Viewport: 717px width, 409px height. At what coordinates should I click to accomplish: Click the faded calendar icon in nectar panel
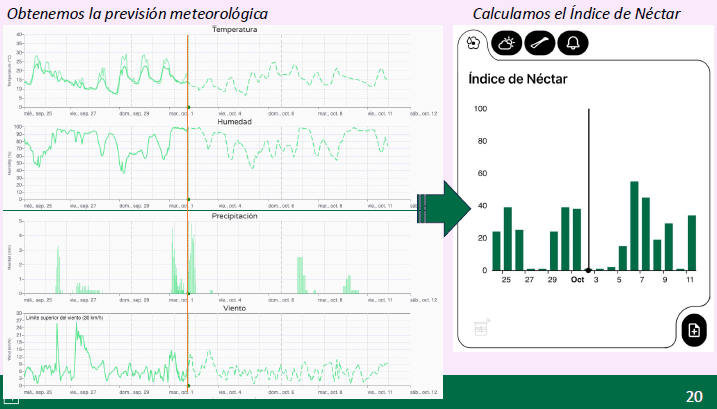tap(481, 328)
